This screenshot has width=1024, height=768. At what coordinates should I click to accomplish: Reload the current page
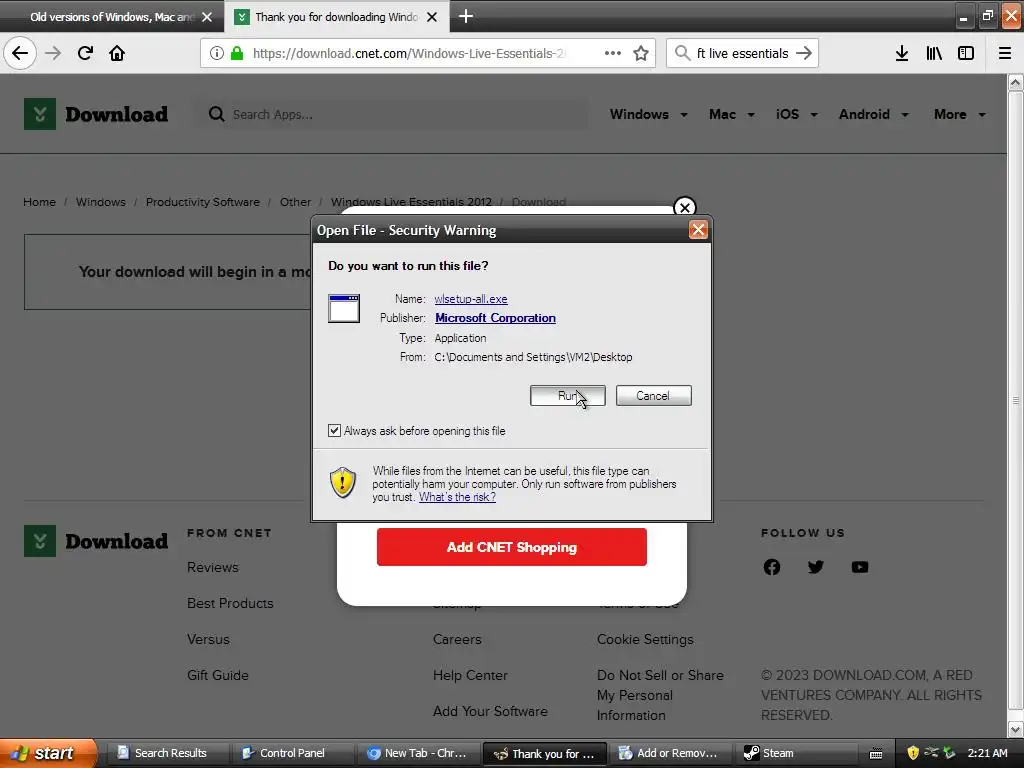[x=85, y=53]
